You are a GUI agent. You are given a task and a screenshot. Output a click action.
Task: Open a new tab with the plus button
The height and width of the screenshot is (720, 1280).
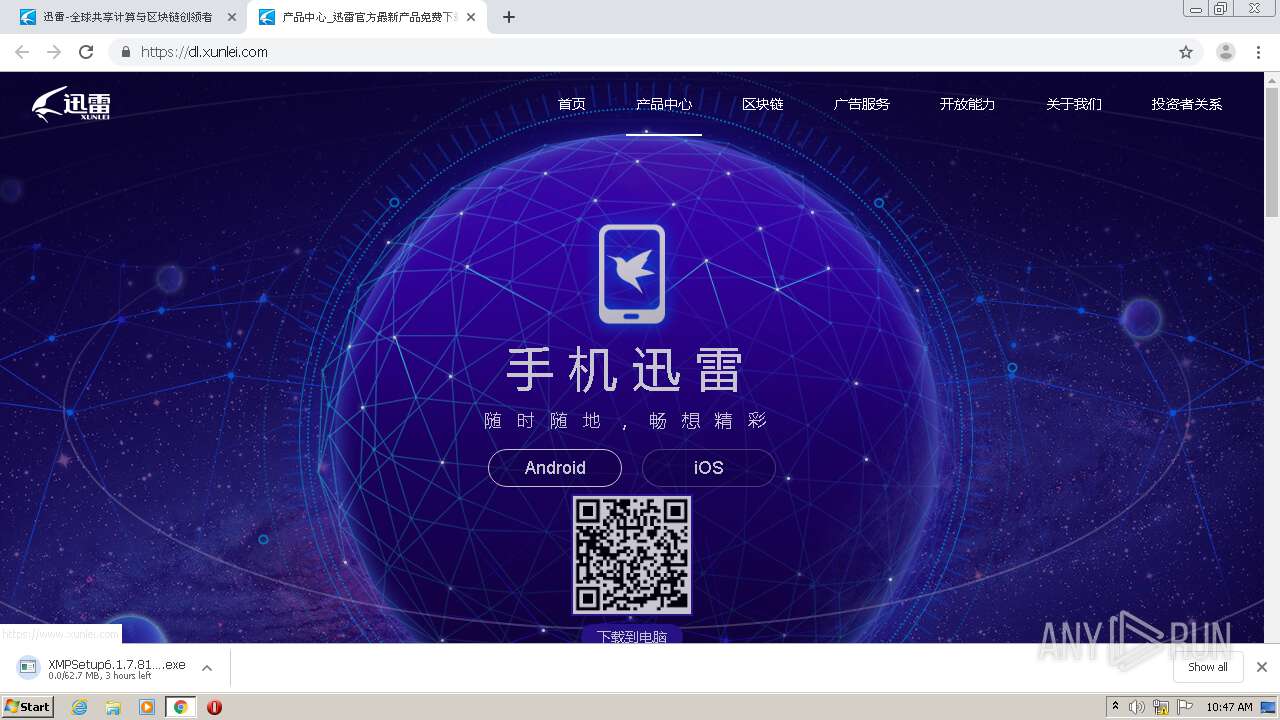509,17
